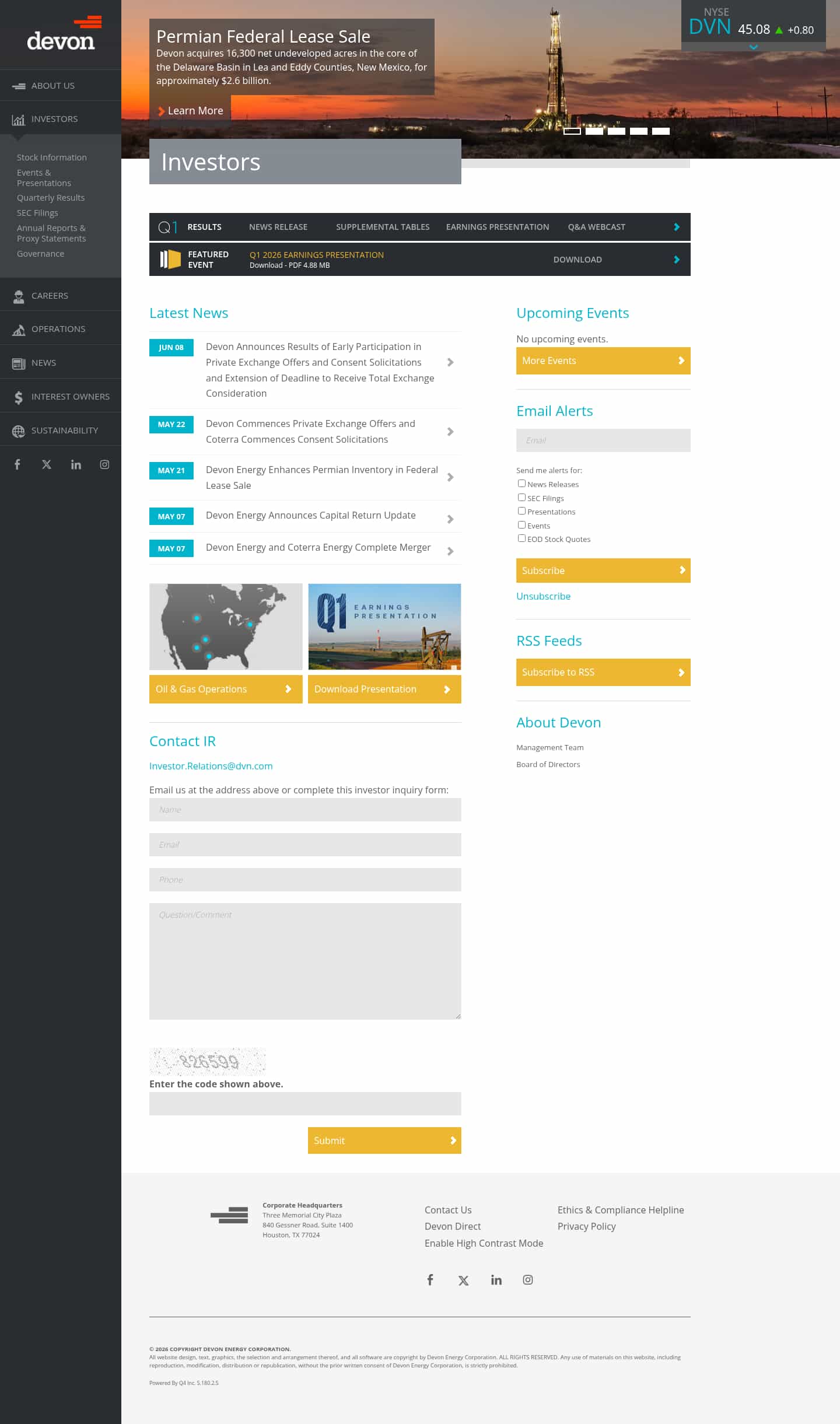Click the Investors chart icon
The image size is (840, 1424).
(19, 120)
